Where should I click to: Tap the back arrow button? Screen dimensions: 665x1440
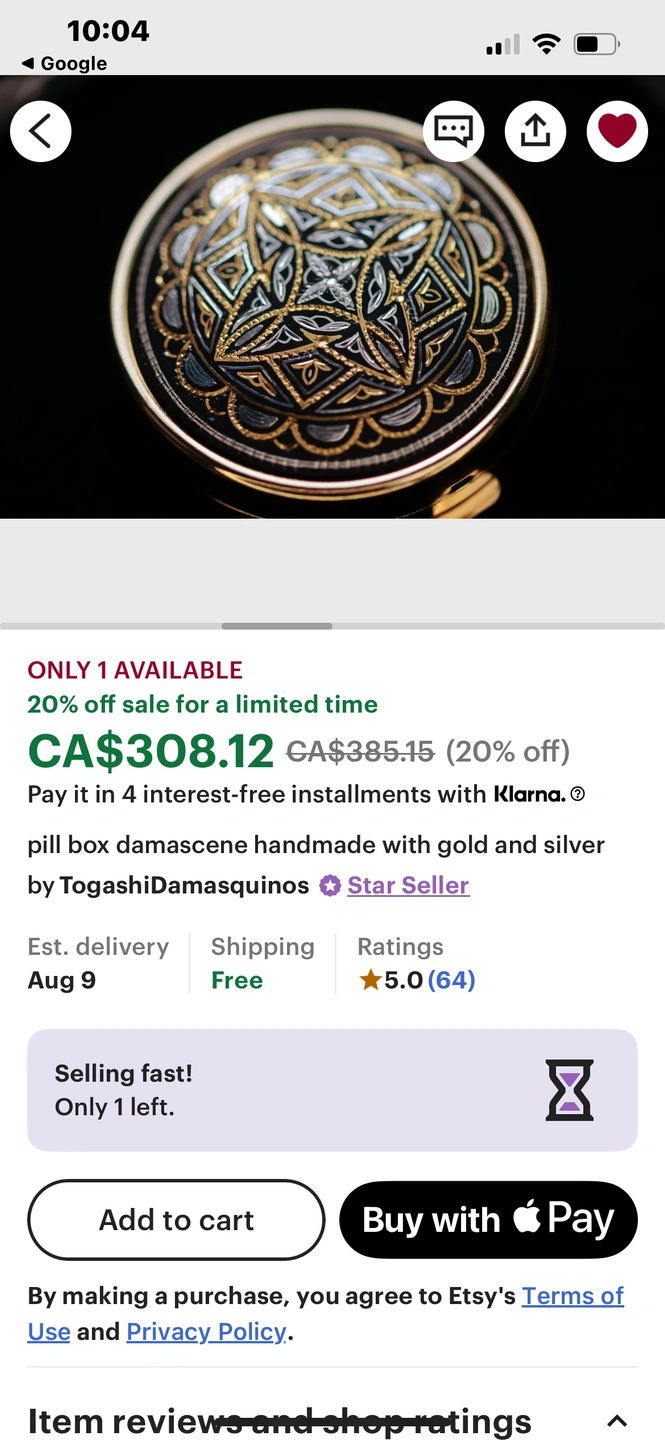[x=41, y=131]
